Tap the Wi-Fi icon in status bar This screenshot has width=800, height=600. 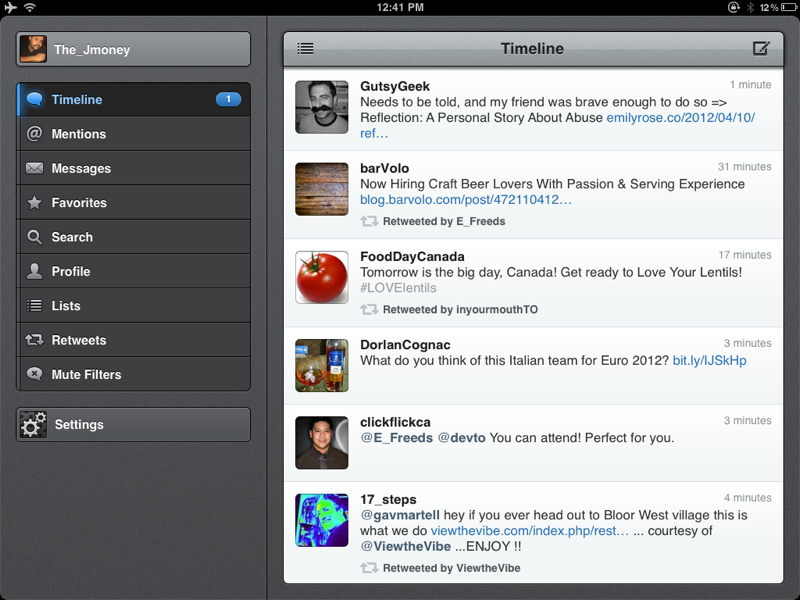[x=30, y=7]
